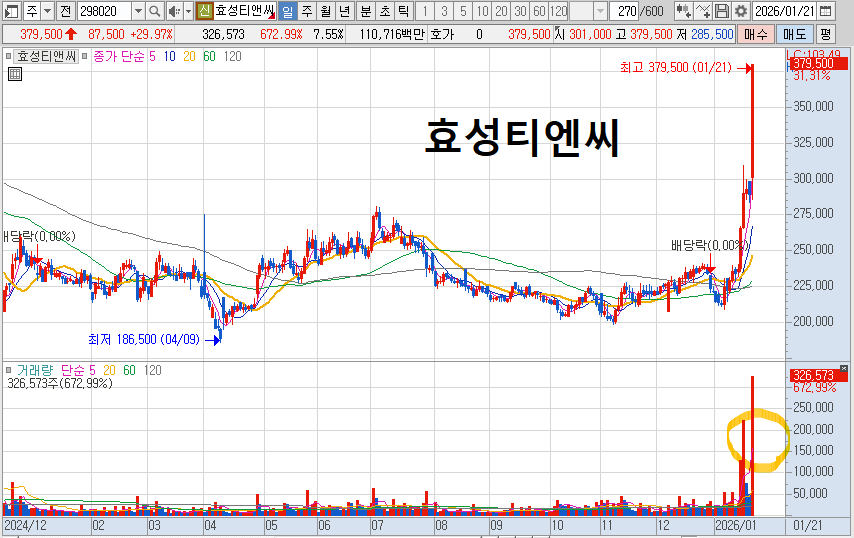Select yearly 년 chart period

click(344, 11)
